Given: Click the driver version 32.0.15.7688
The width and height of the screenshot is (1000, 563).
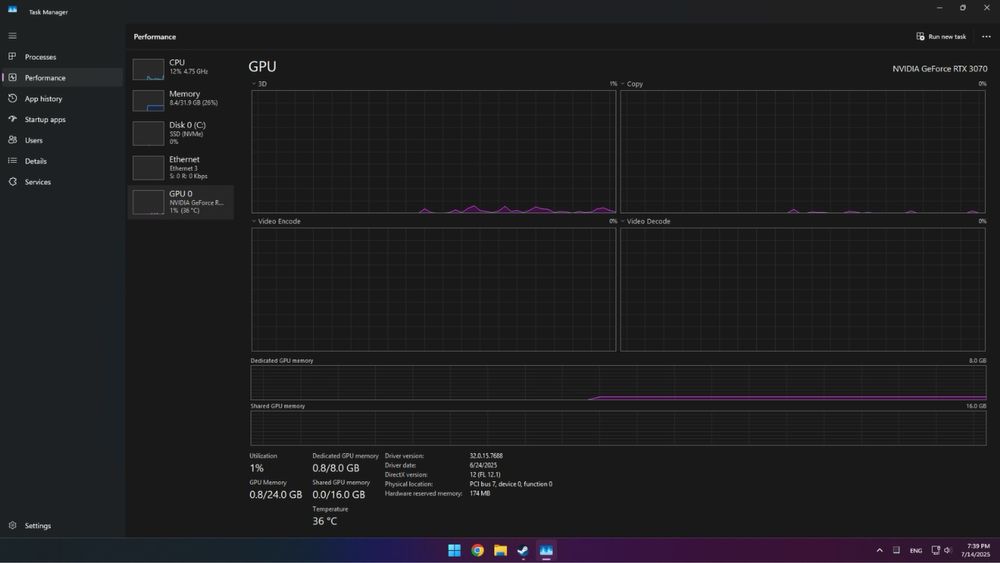Looking at the screenshot, I should [x=486, y=456].
